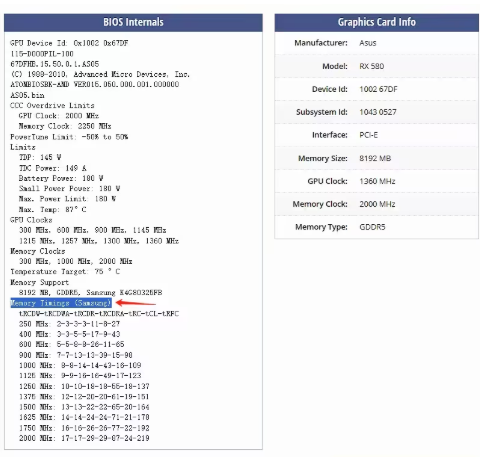Click the Manufacturer: label in card info
This screenshot has width=480, height=457.
coord(321,43)
